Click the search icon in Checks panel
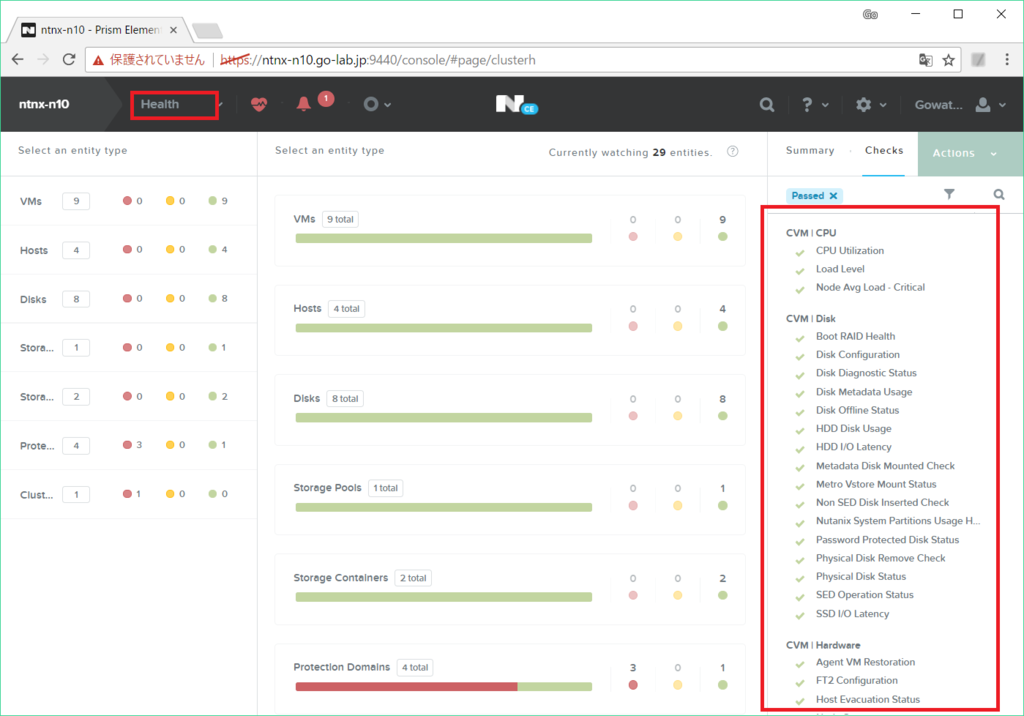This screenshot has width=1024, height=716. coord(999,194)
